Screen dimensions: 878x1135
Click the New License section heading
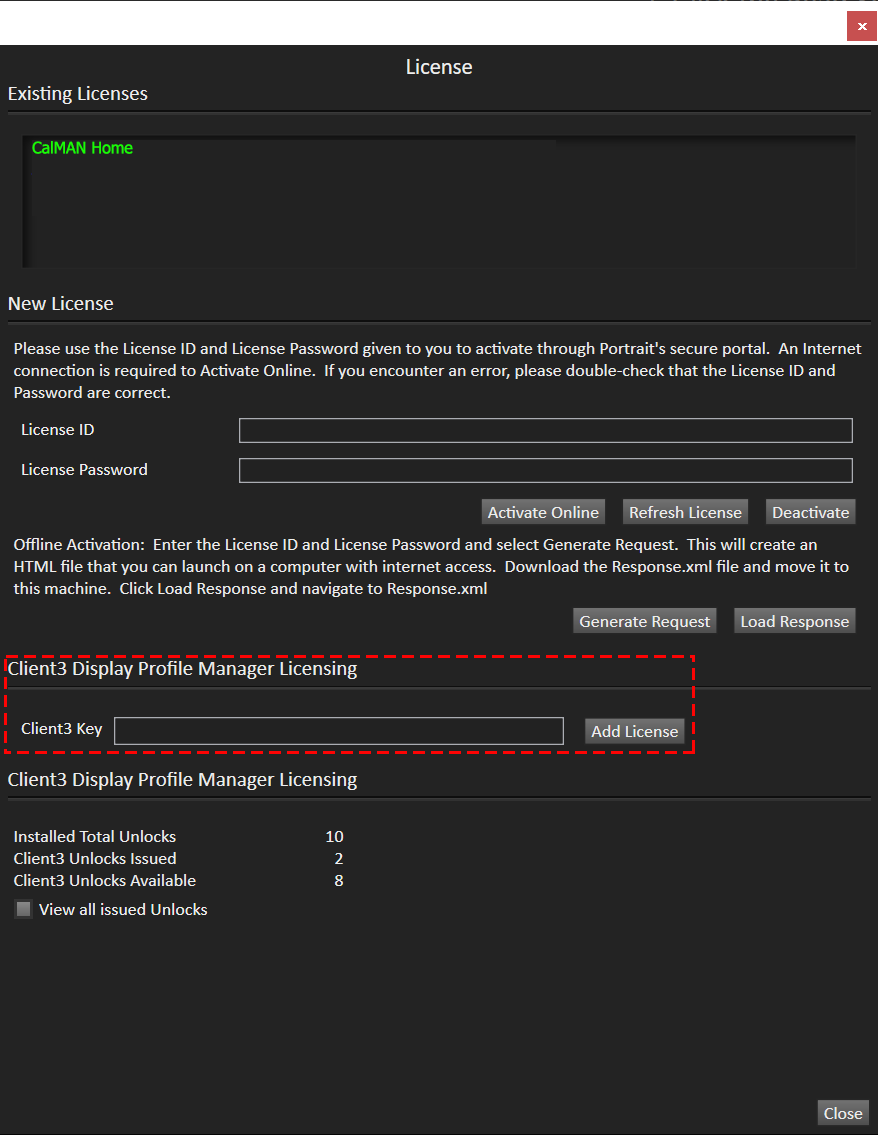point(61,303)
